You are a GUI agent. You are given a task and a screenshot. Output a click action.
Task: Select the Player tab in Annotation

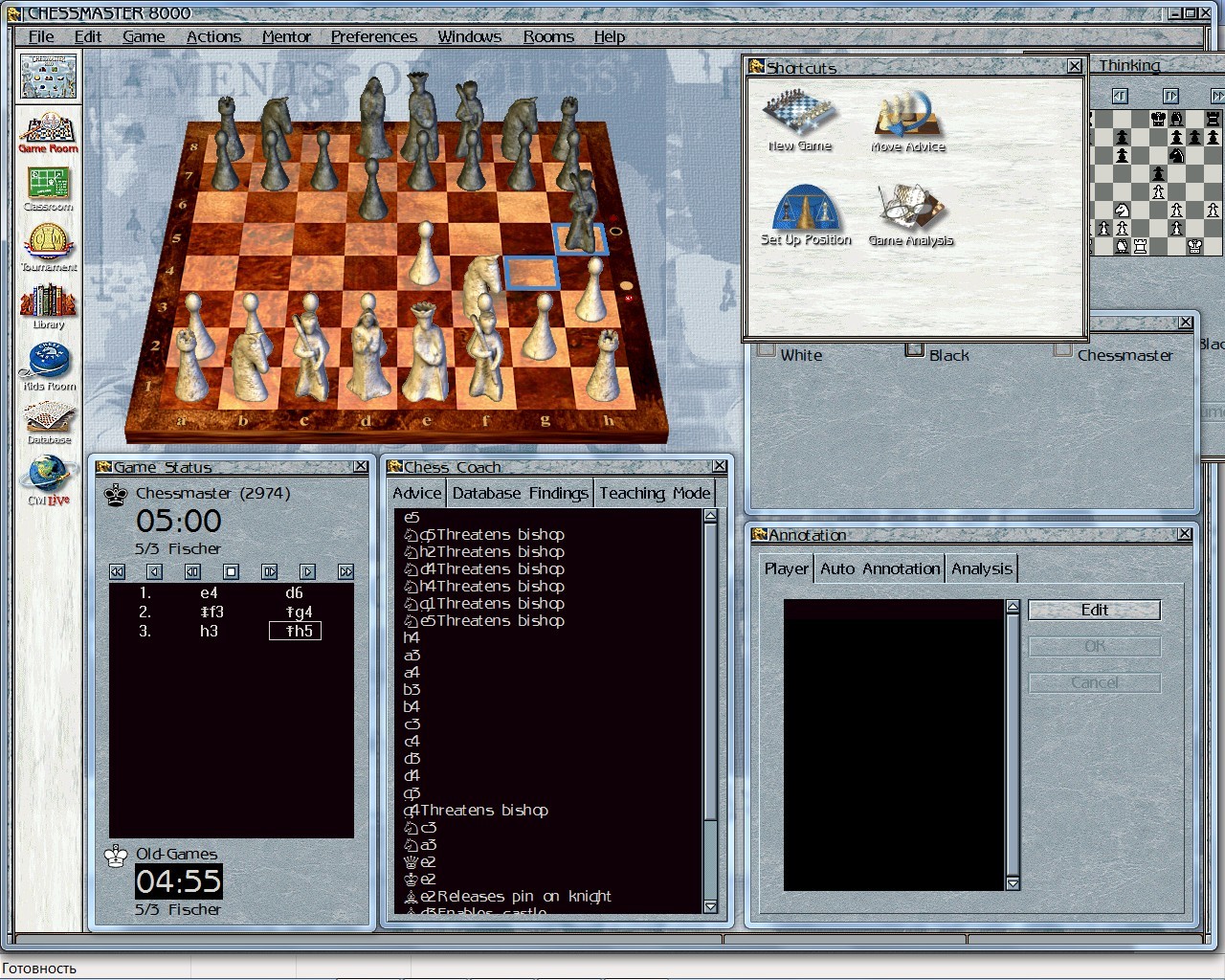pos(787,568)
